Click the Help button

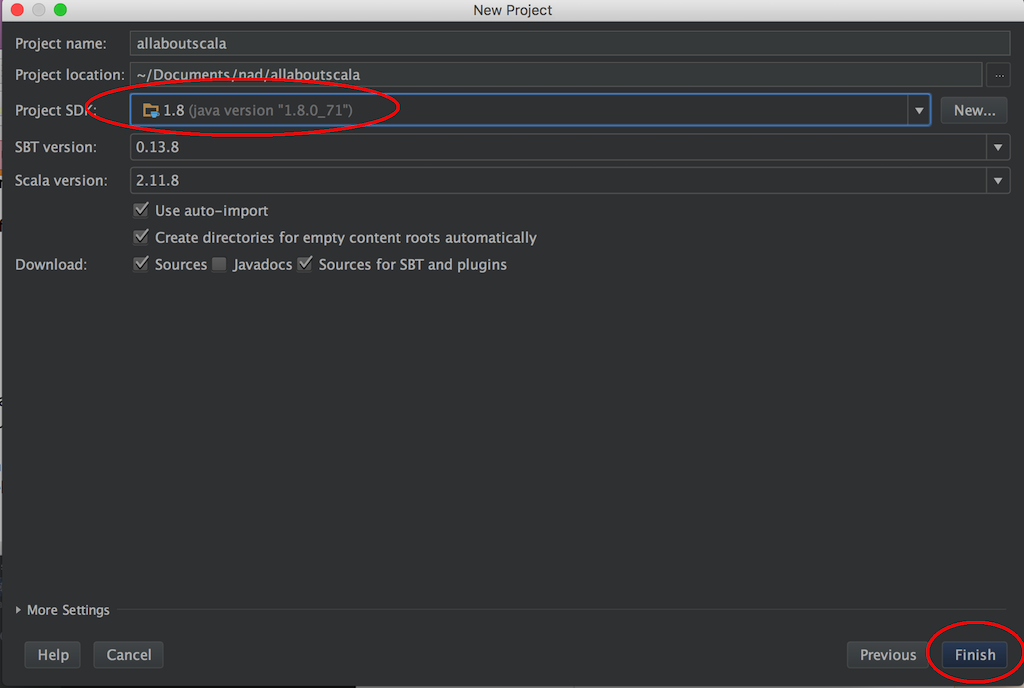click(53, 655)
